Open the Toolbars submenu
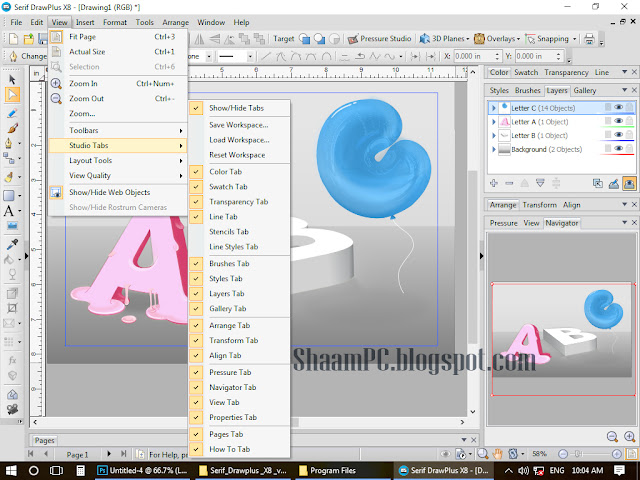The image size is (640, 480). pos(118,131)
